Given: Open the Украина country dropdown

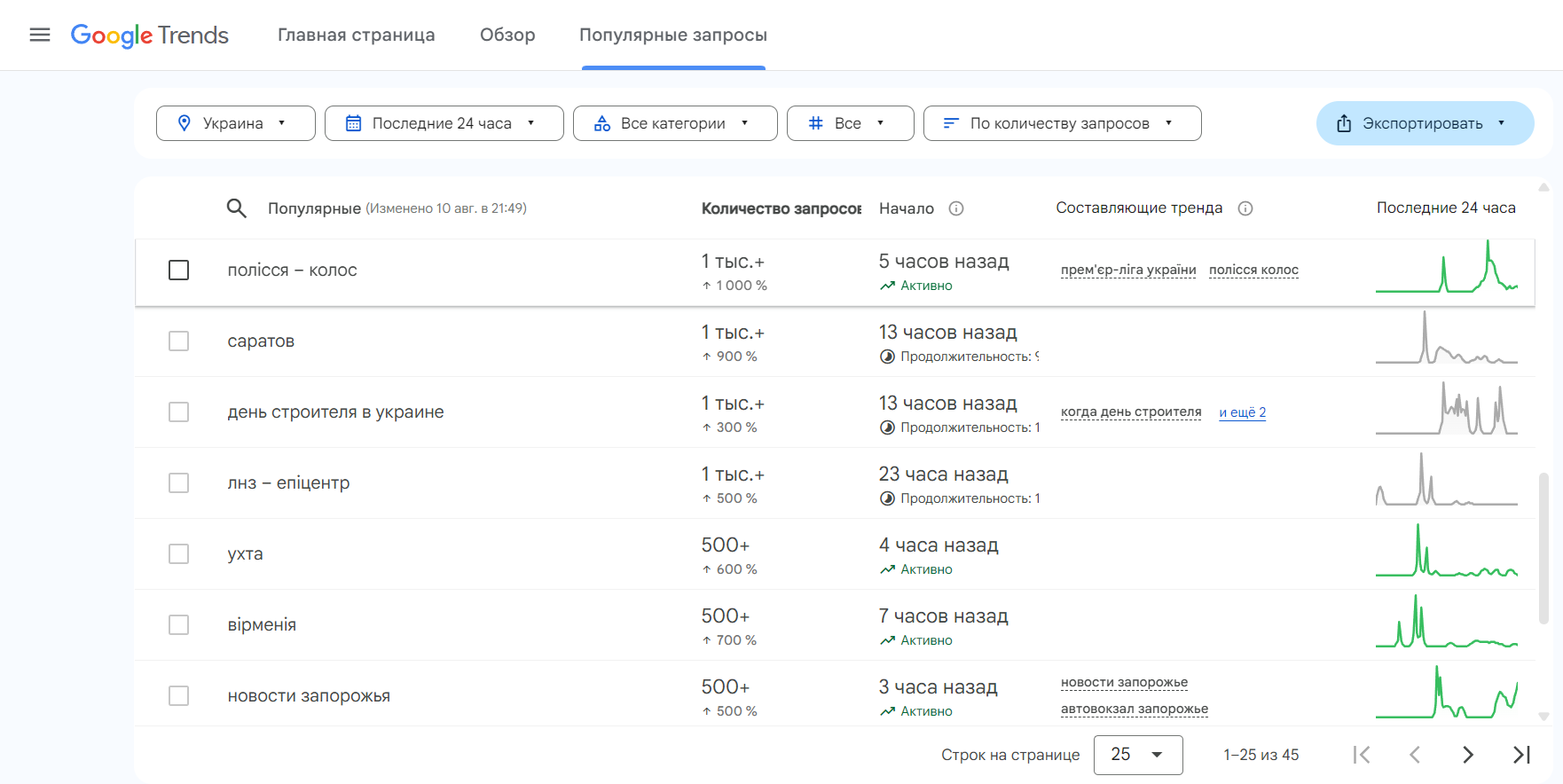Looking at the screenshot, I should click(236, 123).
